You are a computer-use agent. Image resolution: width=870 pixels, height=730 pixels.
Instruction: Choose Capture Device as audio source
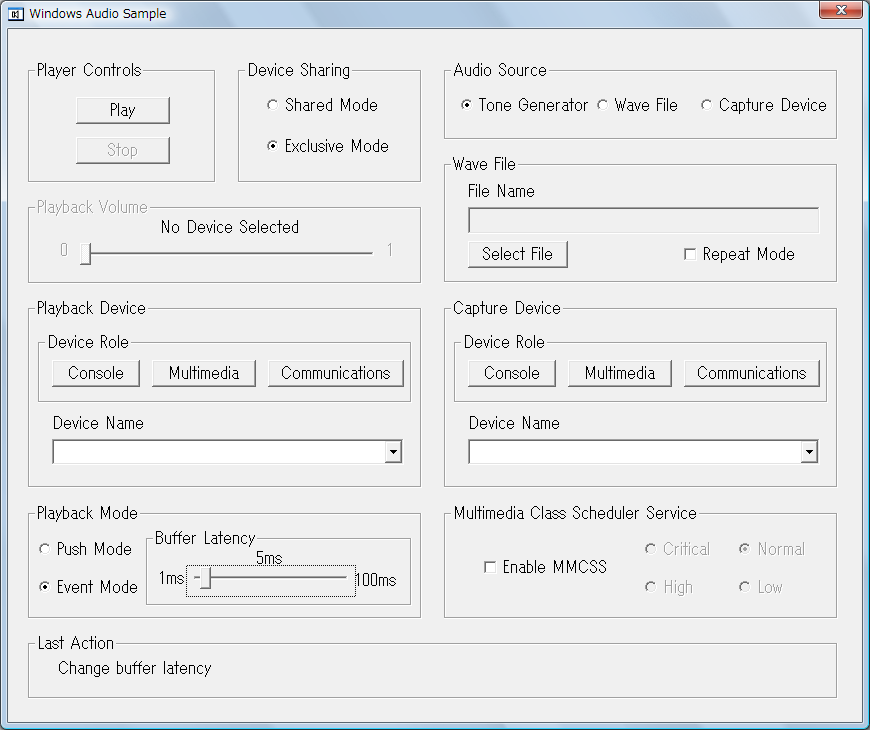point(707,105)
